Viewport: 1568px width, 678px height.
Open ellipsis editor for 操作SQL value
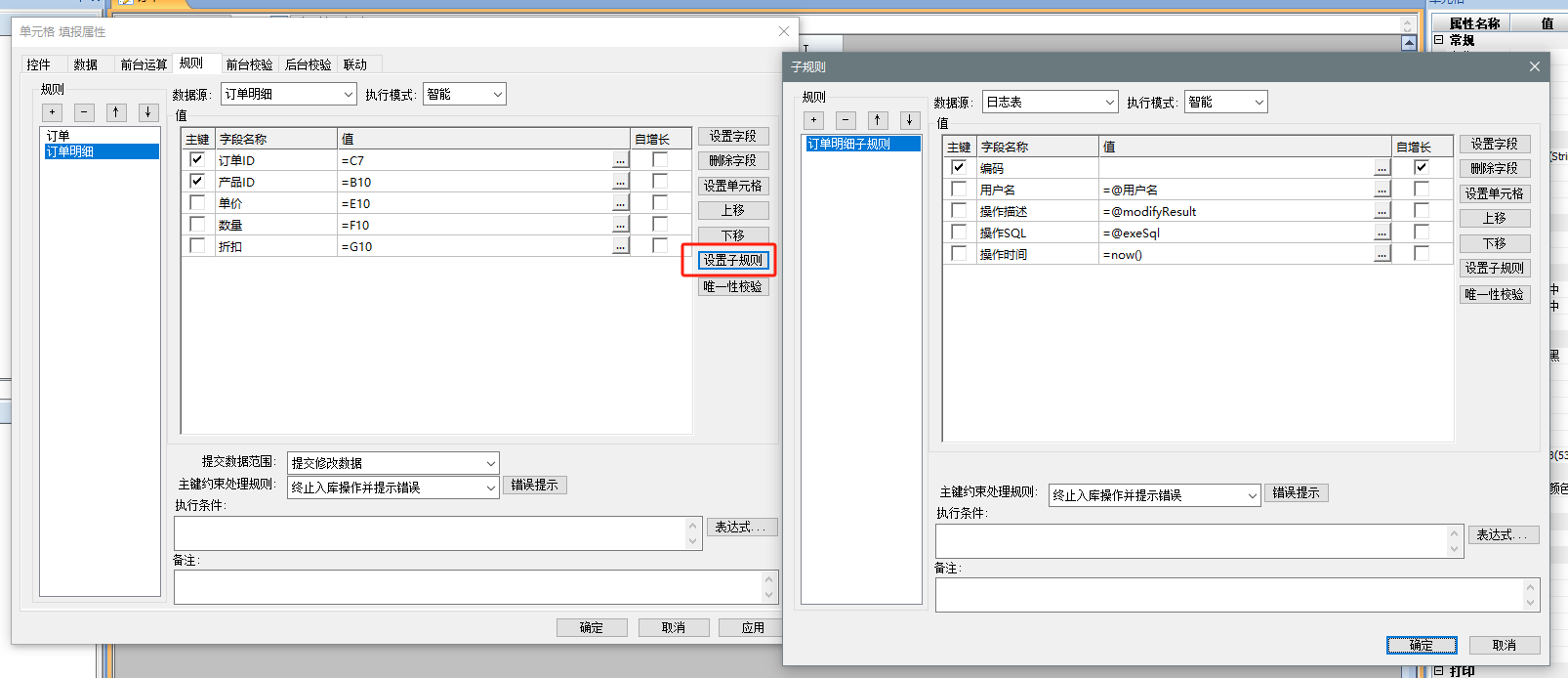click(1382, 233)
